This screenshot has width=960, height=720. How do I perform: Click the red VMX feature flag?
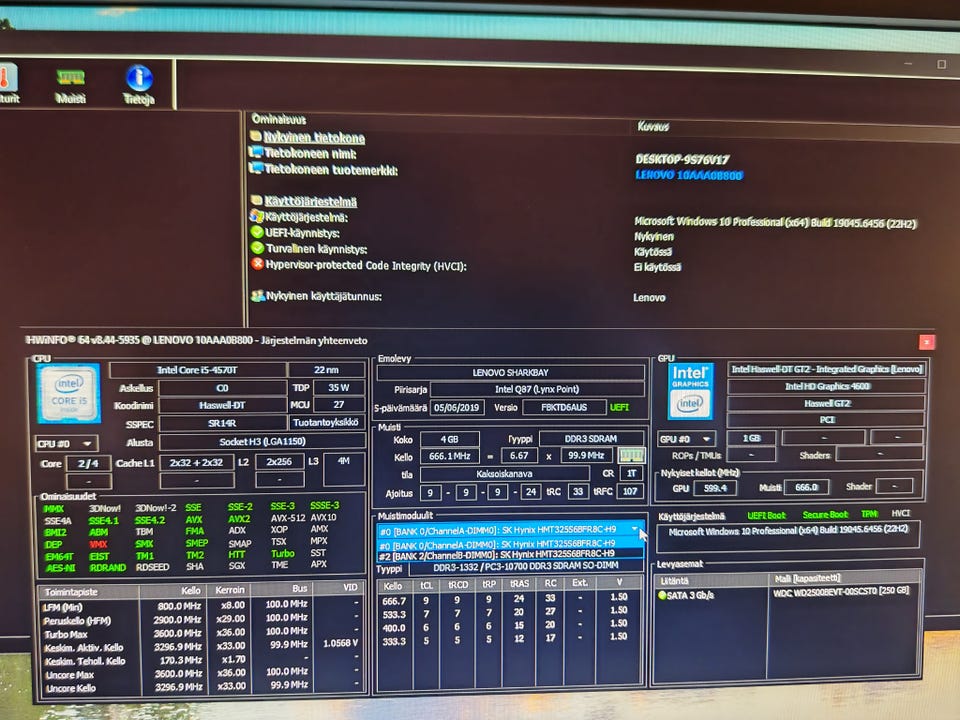[x=98, y=544]
